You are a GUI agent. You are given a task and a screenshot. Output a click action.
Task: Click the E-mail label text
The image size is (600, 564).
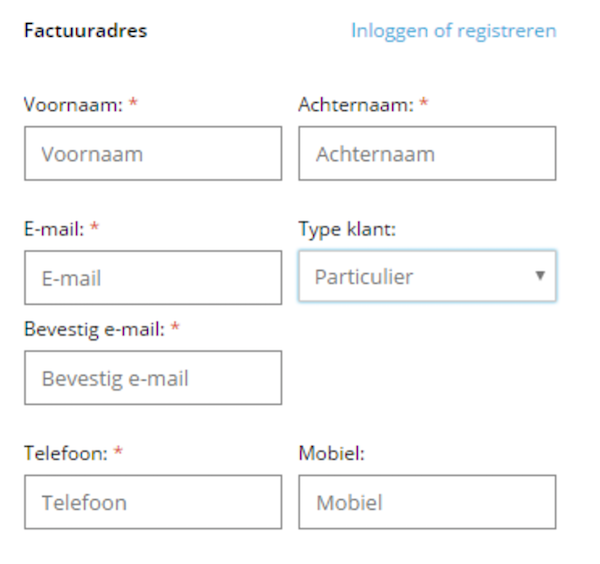point(54,229)
